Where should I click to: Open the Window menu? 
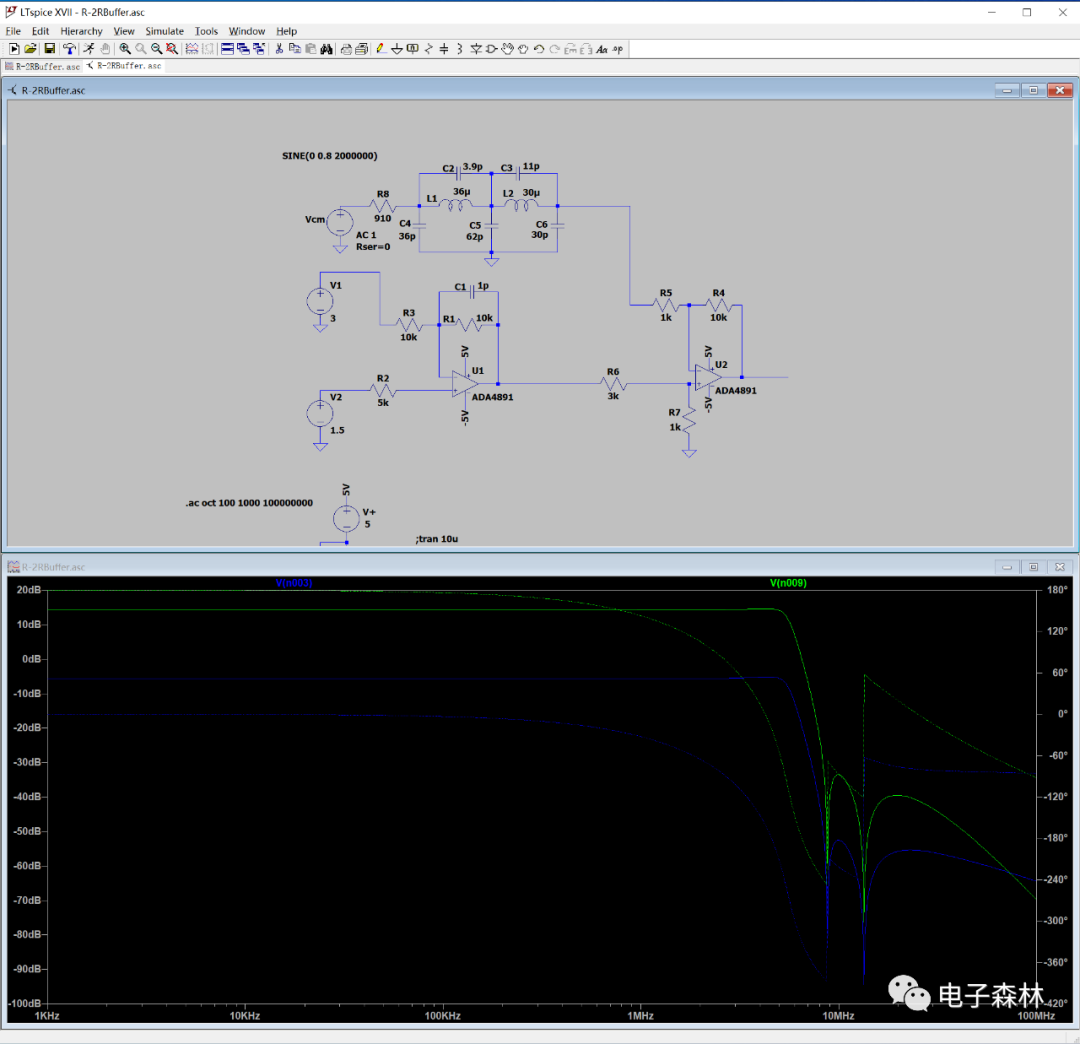247,31
